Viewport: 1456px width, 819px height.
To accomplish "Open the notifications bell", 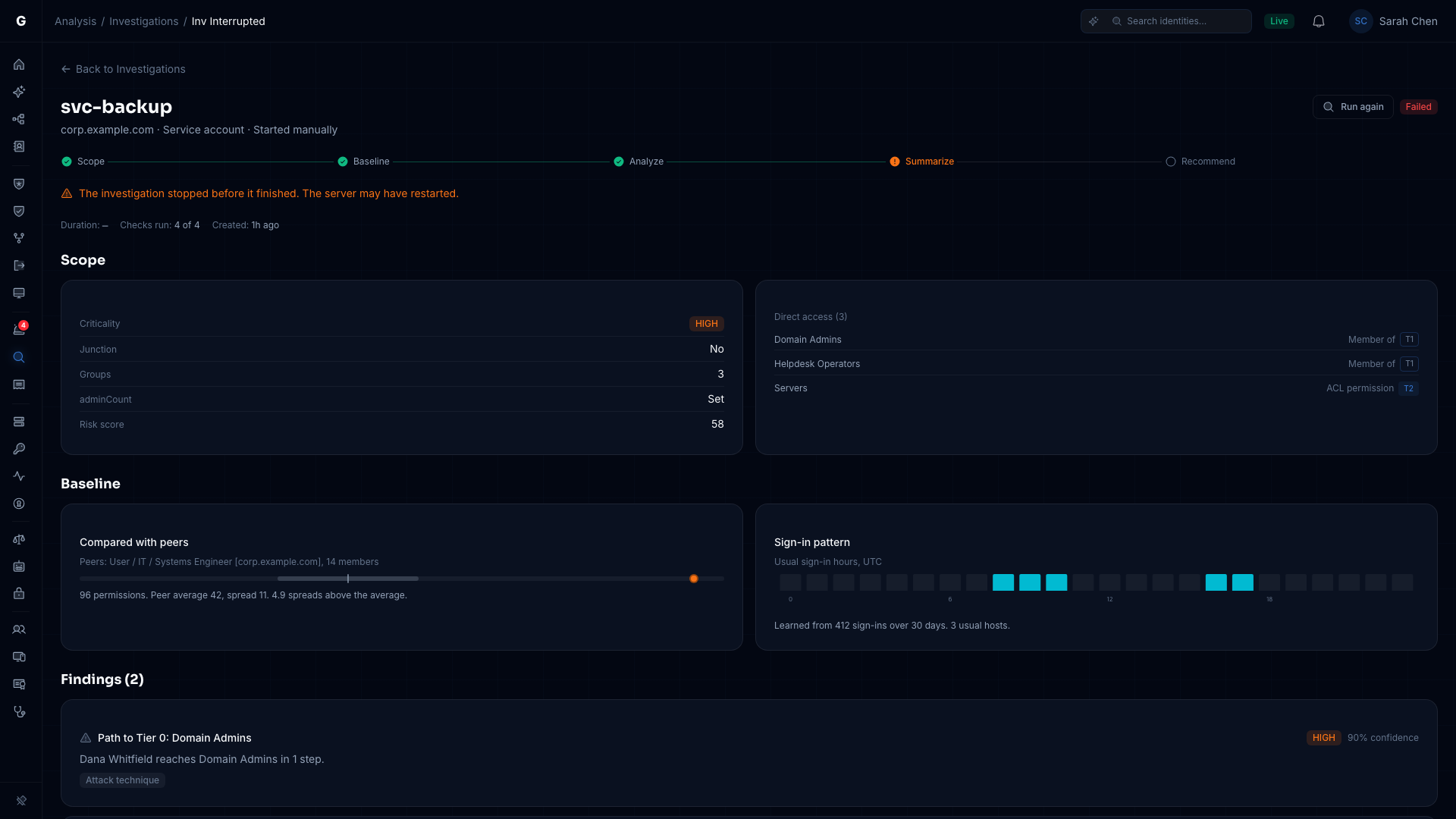I will 1319,21.
